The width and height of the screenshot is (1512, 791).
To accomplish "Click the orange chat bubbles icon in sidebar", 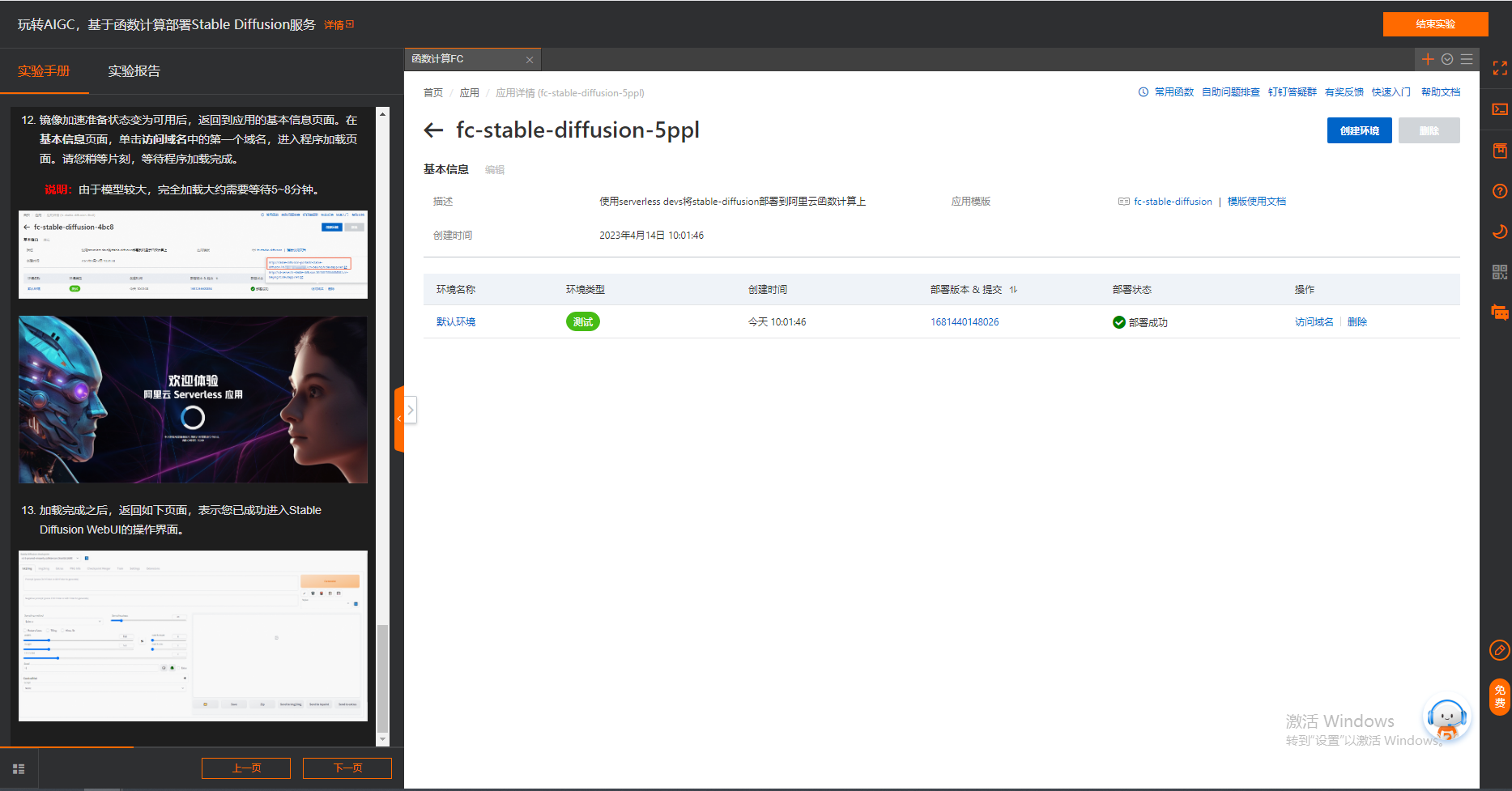I will click(x=1500, y=313).
